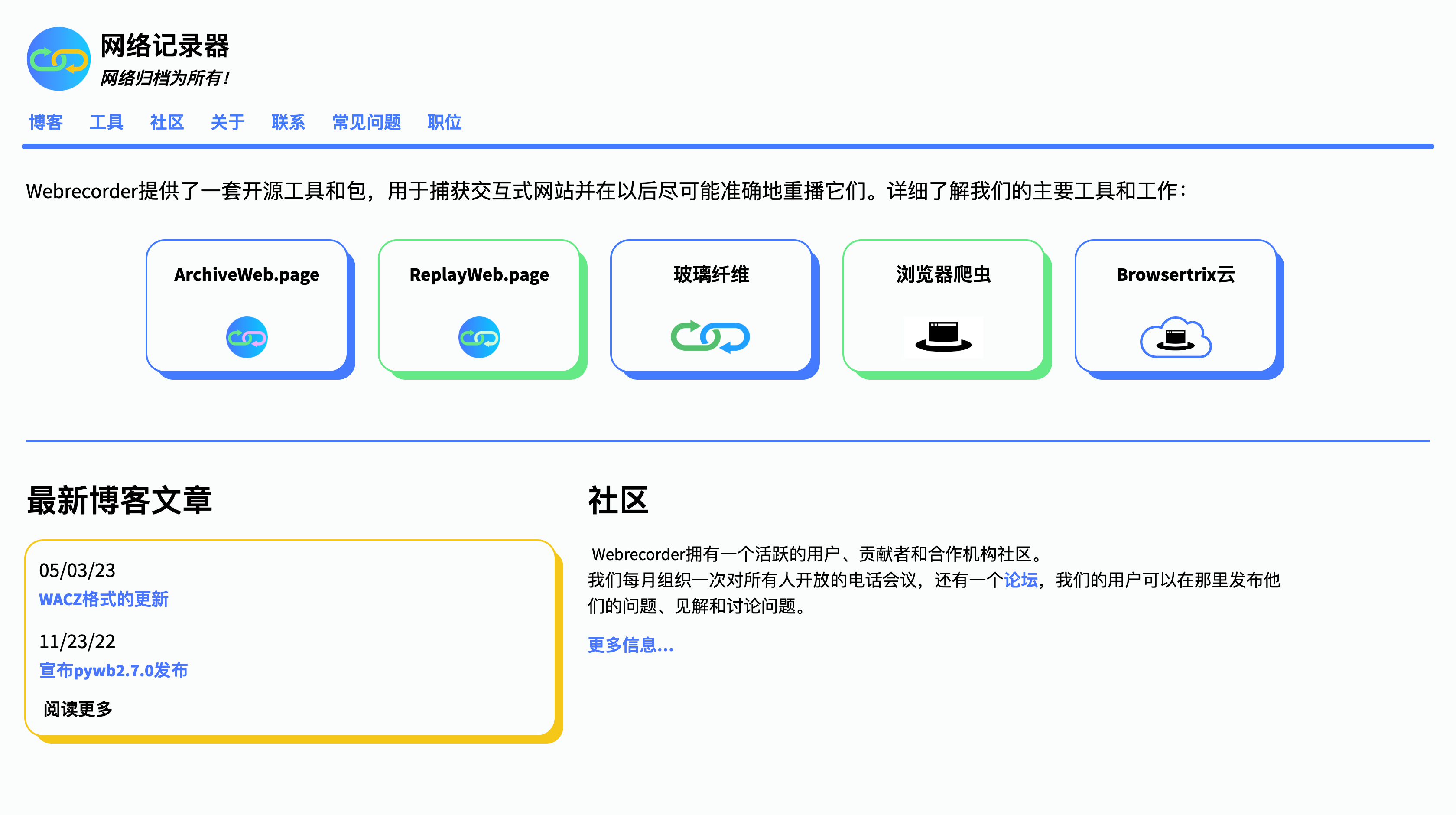Open the WACZ格式的更新 blog post link

(x=104, y=600)
